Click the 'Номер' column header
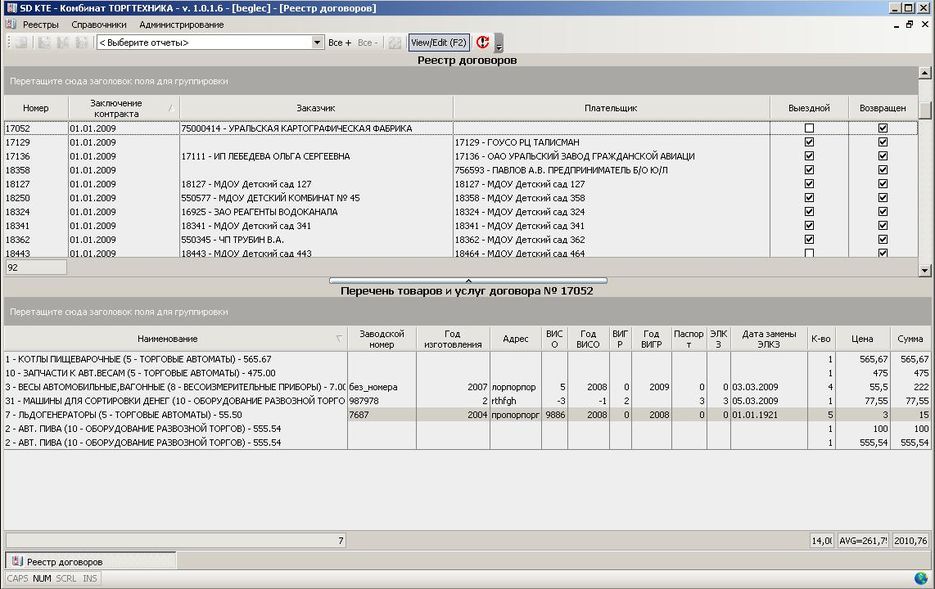Viewport: 935px width, 589px height. coord(36,108)
